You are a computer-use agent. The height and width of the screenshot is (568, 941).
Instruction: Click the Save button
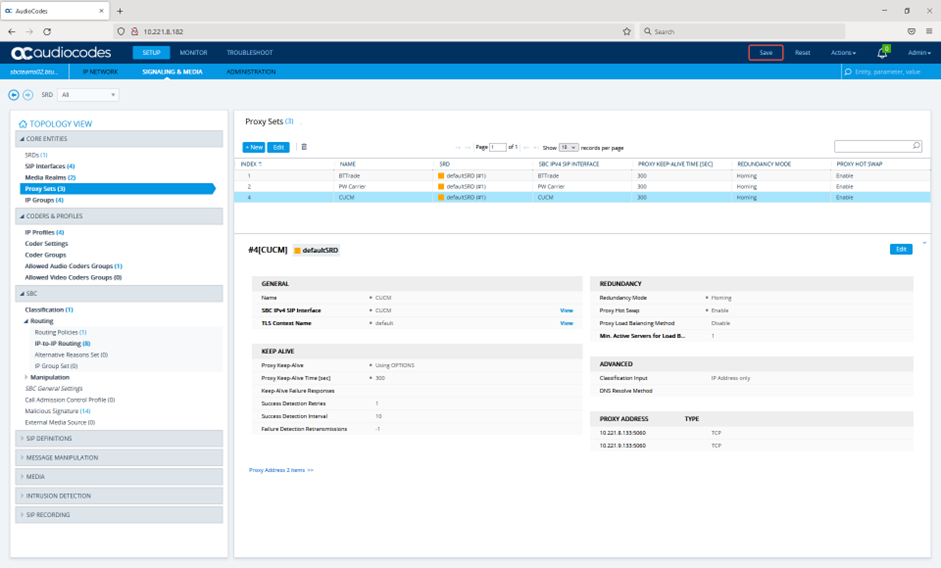[766, 53]
